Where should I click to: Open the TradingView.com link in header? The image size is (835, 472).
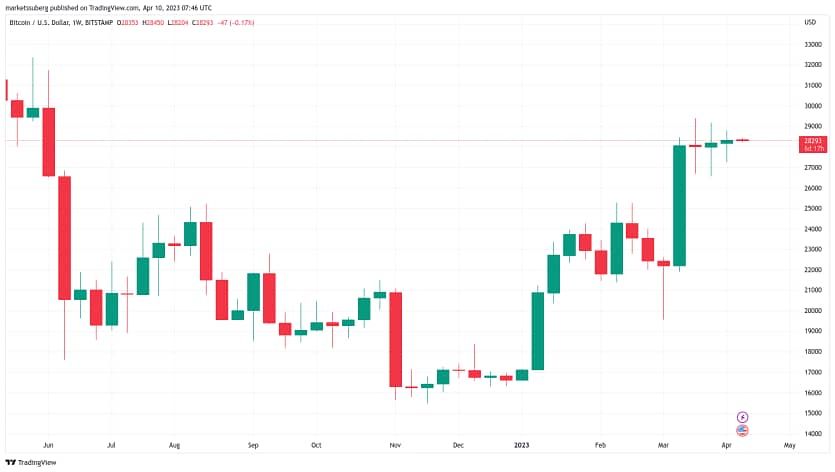[x=116, y=8]
